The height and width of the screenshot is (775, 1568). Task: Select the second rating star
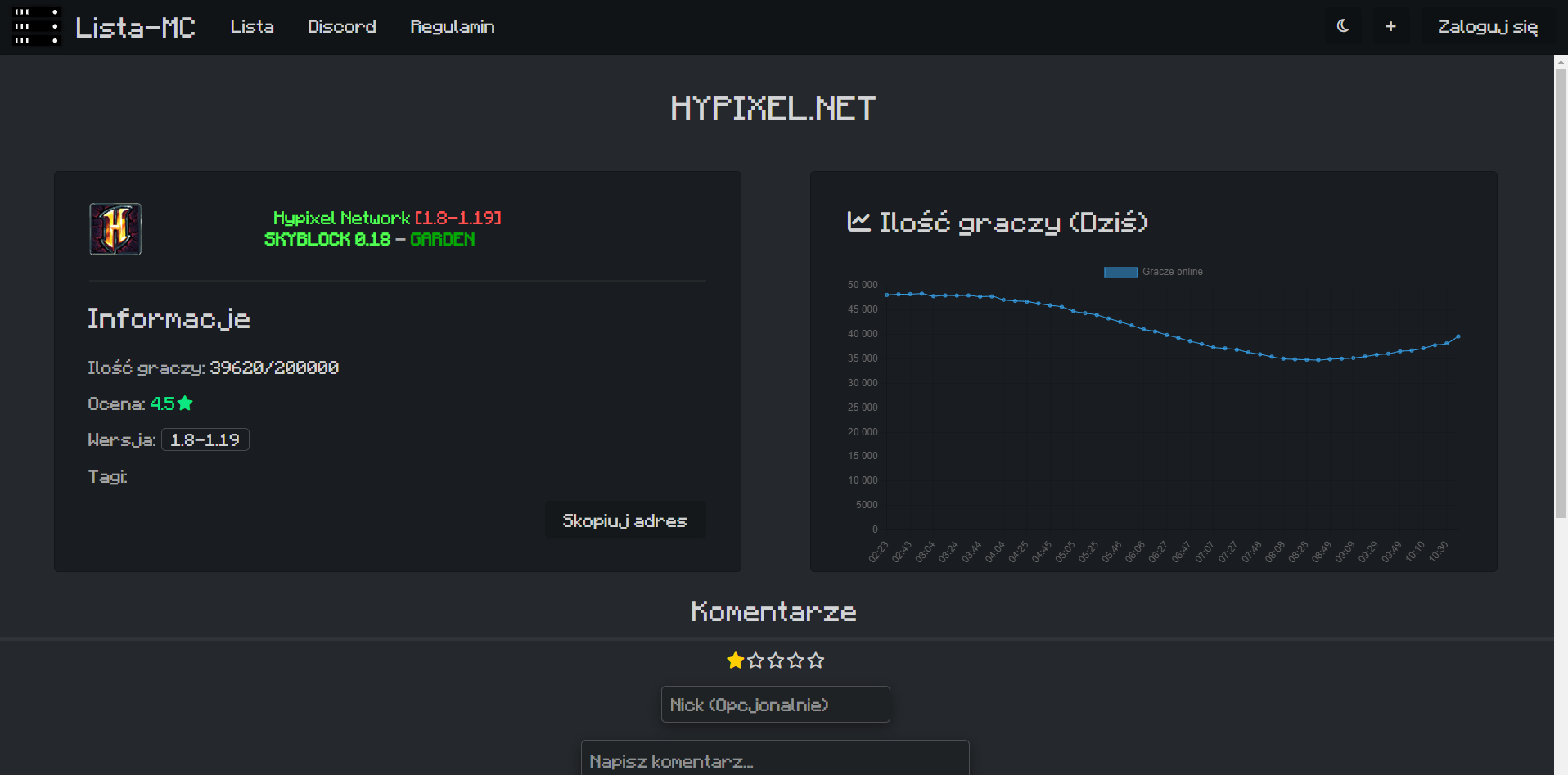tap(755, 660)
